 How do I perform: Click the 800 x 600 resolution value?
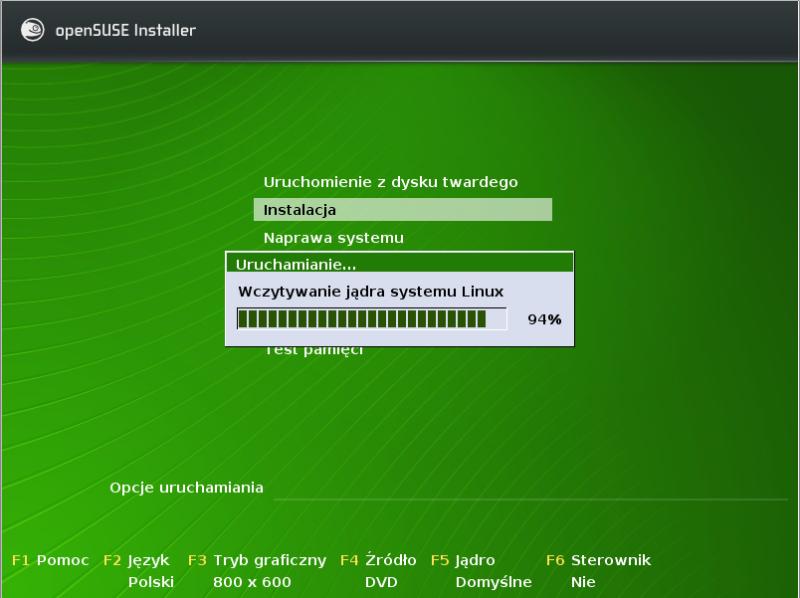tap(252, 581)
